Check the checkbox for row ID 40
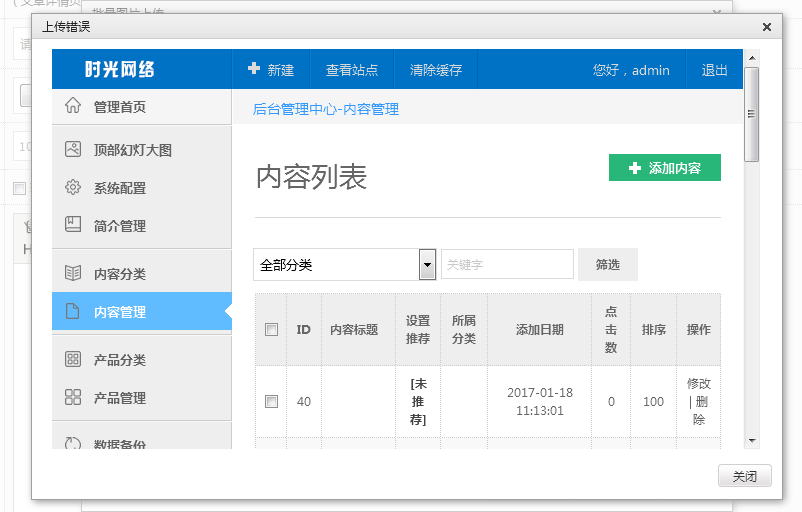Image resolution: width=802 pixels, height=512 pixels. (271, 401)
